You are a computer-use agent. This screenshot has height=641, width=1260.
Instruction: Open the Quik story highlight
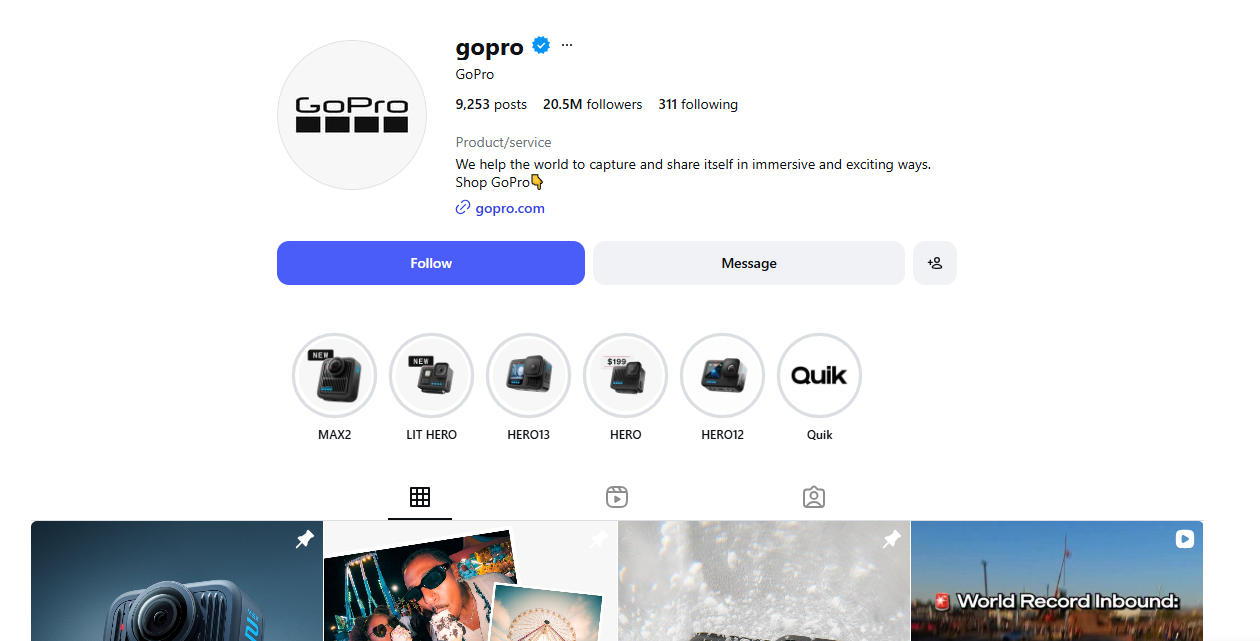(x=819, y=375)
